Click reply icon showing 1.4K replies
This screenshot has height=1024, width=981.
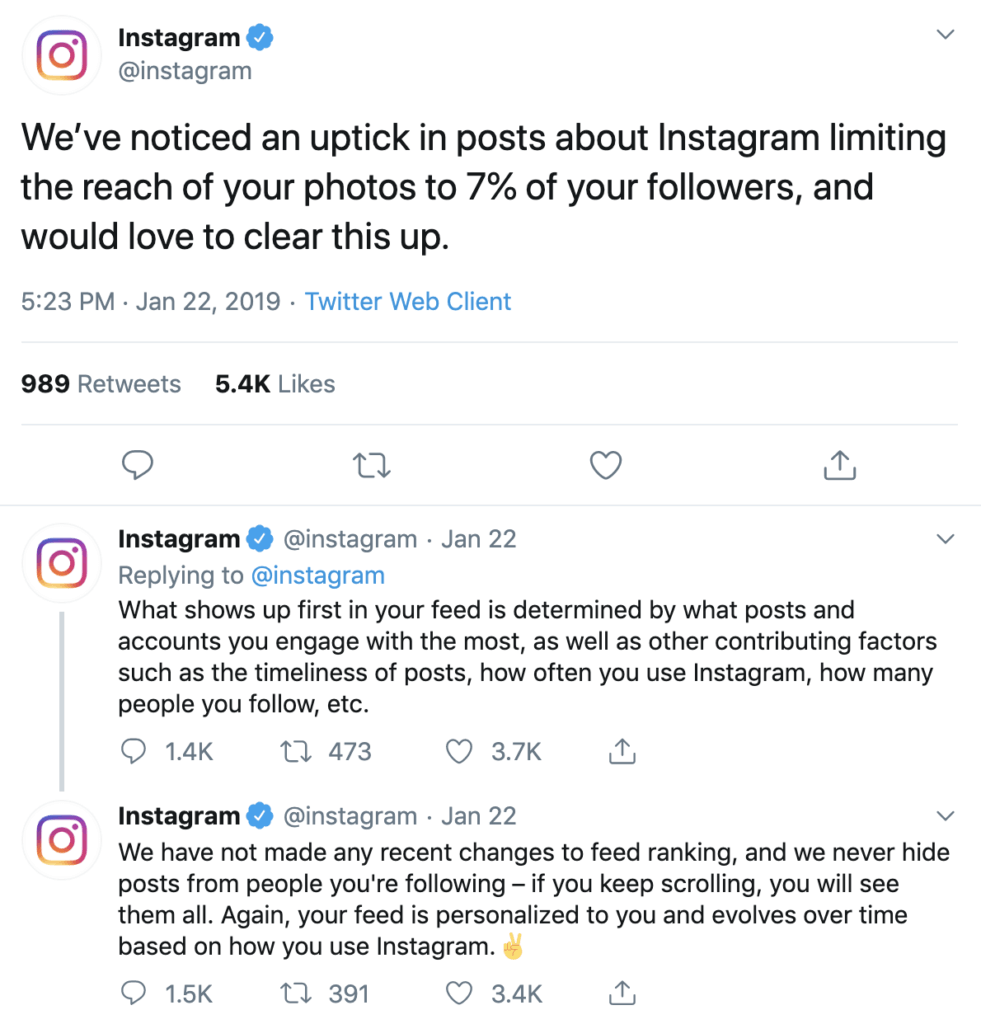click(134, 751)
